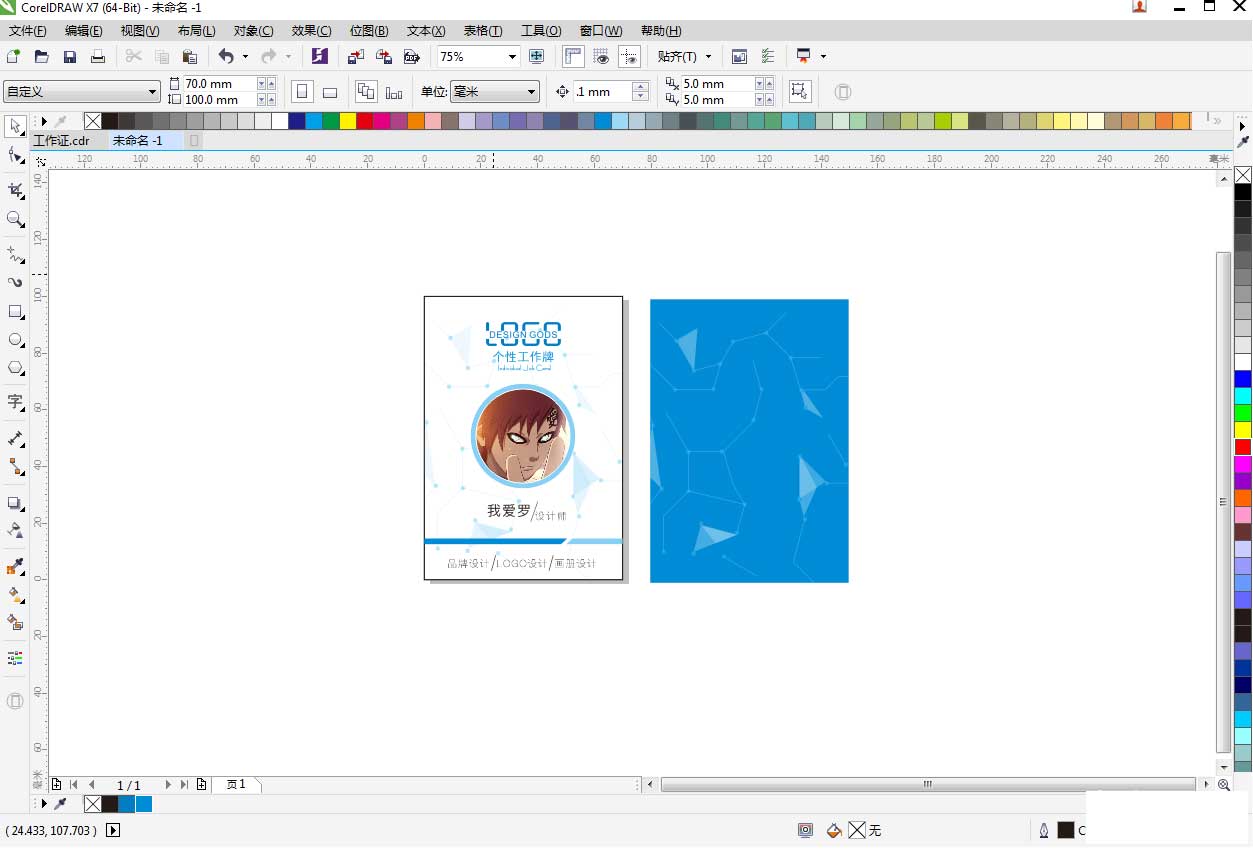Expand the document palette arrow at bottom
Viewport: 1253px width, 851px height.
43,804
